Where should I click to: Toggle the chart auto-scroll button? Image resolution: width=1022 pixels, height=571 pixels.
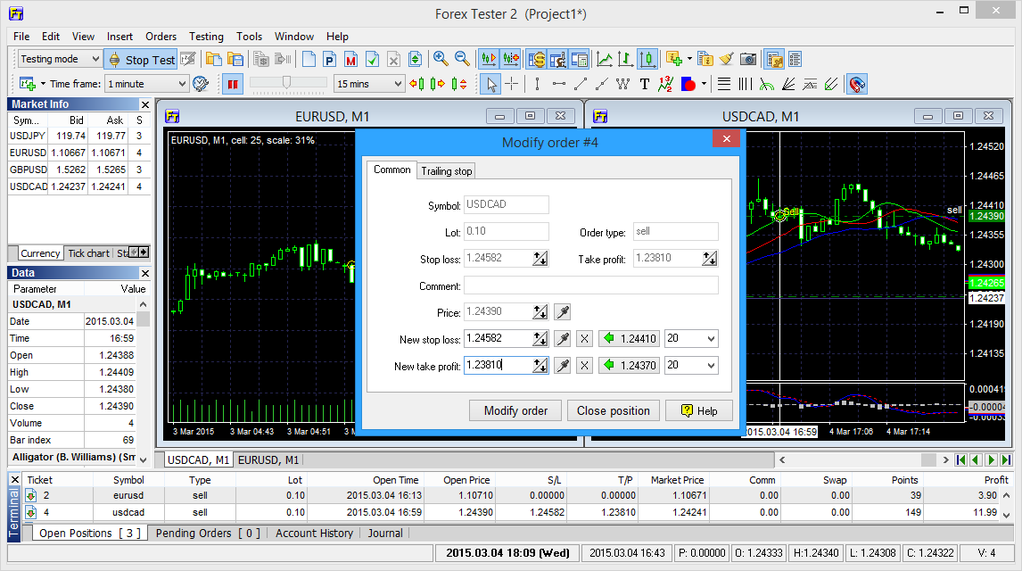(x=488, y=60)
